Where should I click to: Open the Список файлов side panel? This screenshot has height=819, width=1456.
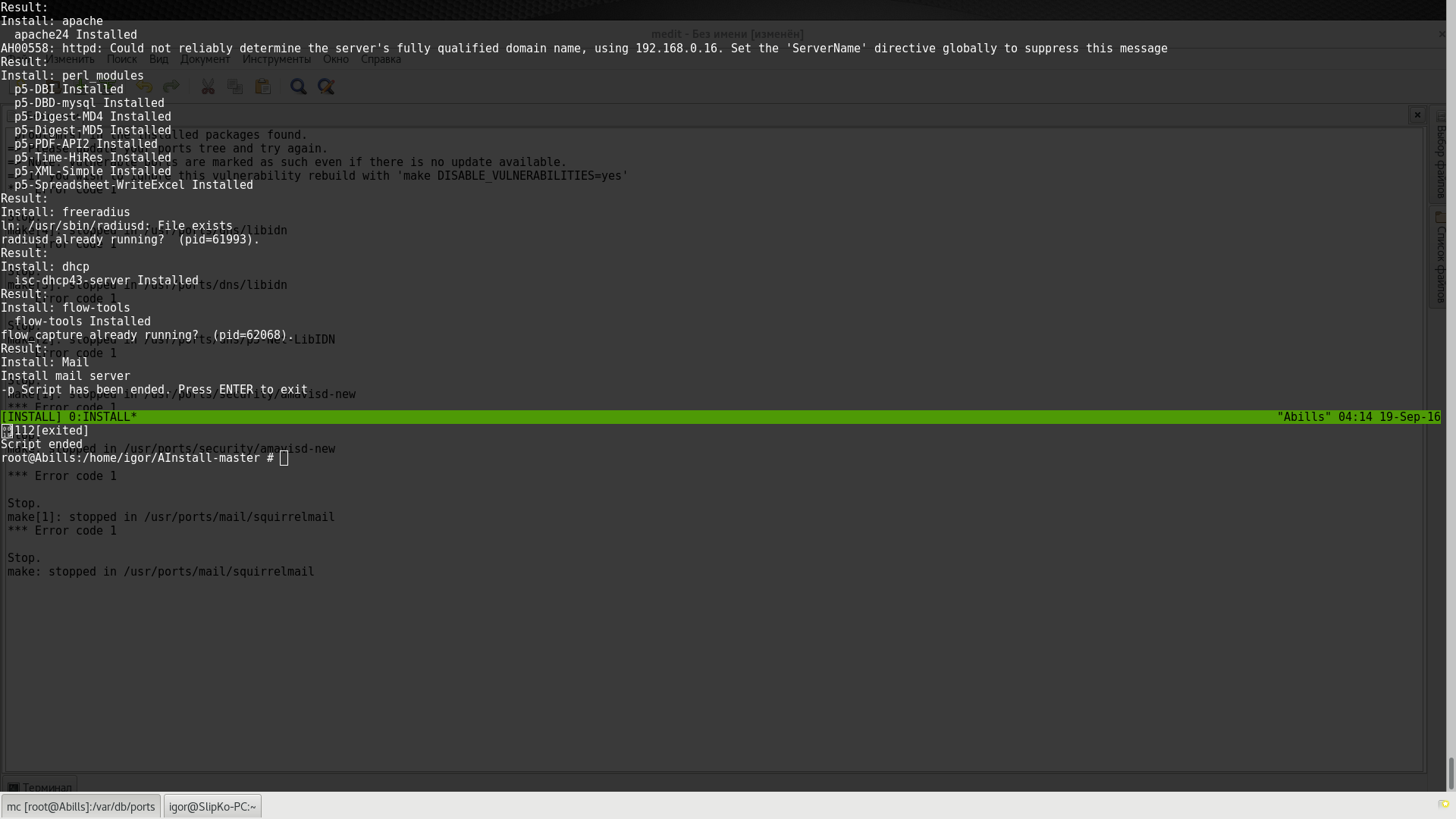tap(1440, 258)
